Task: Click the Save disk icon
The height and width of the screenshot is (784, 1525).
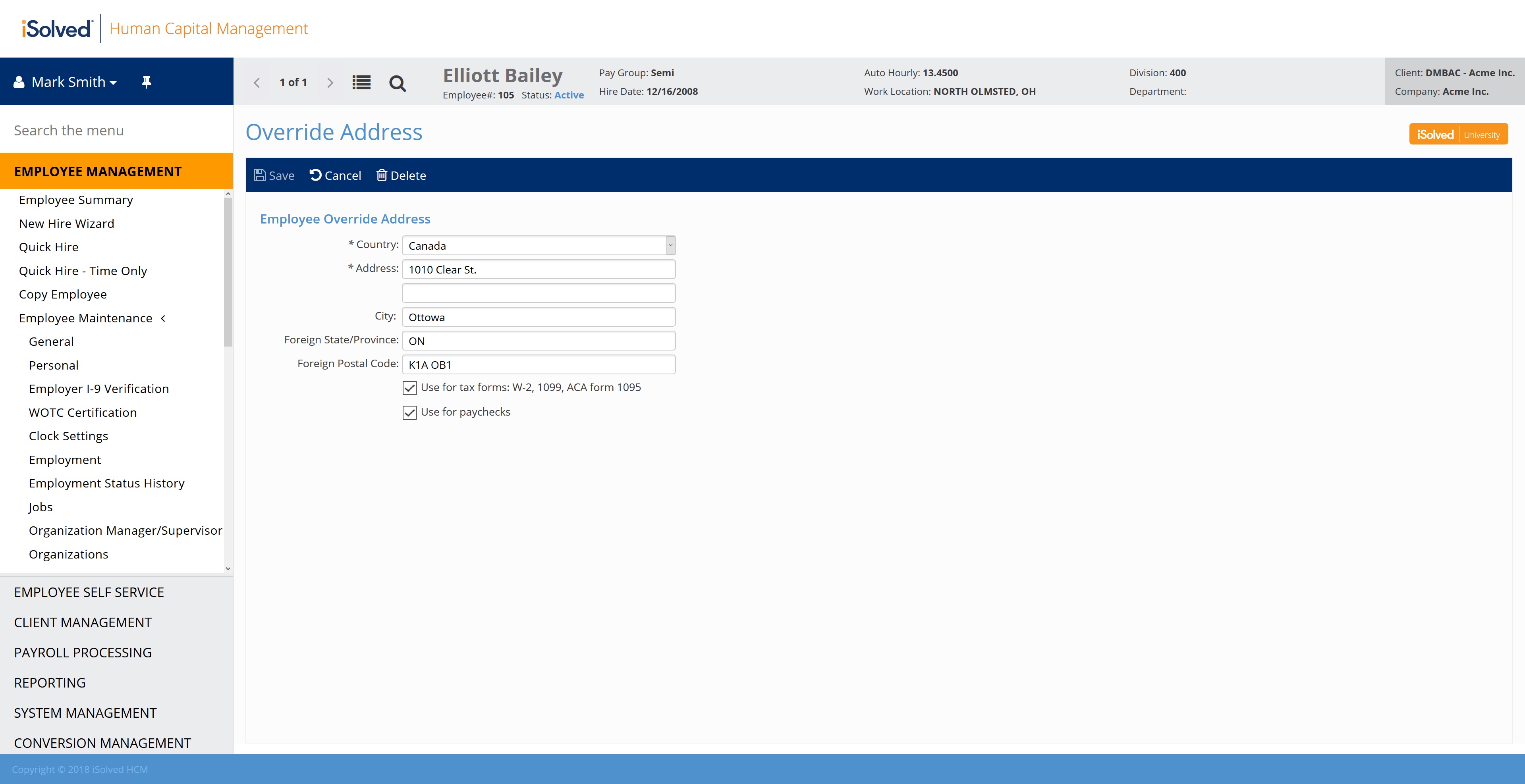Action: [260, 175]
